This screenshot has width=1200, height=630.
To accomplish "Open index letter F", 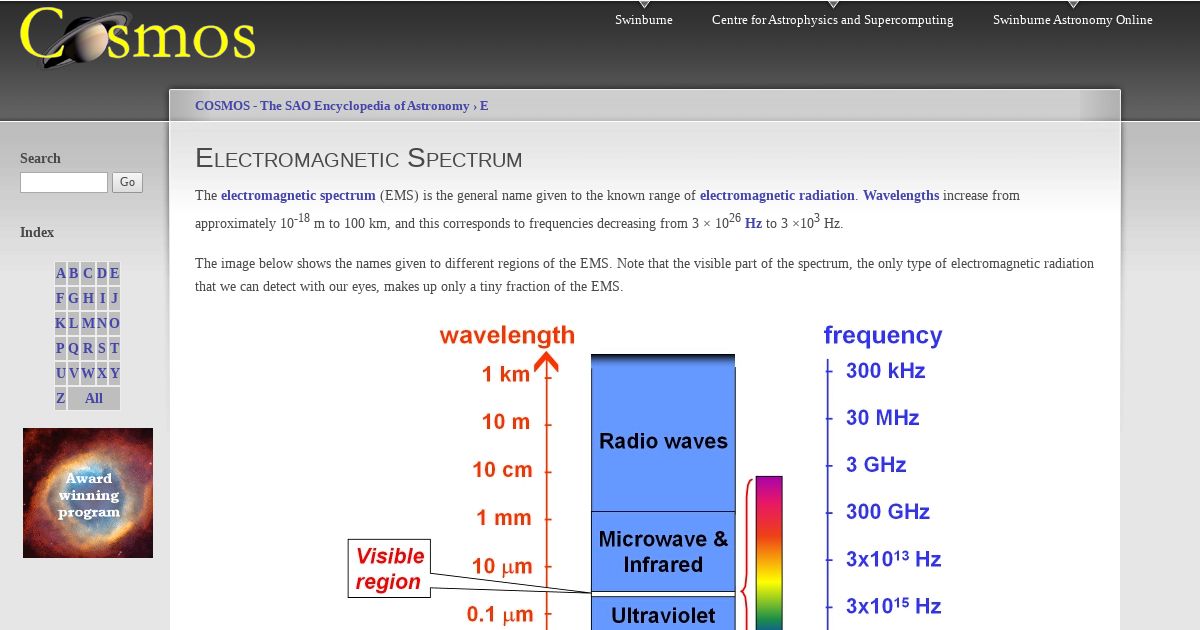I will click(61, 298).
